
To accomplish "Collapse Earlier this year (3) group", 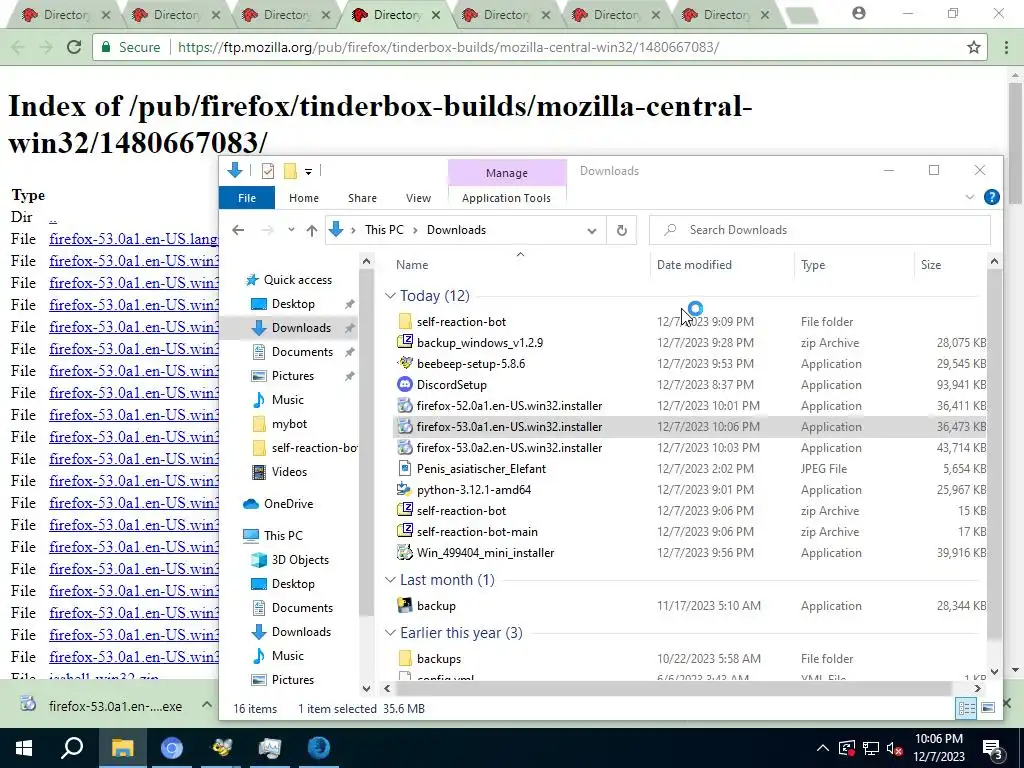I will click(x=390, y=633).
